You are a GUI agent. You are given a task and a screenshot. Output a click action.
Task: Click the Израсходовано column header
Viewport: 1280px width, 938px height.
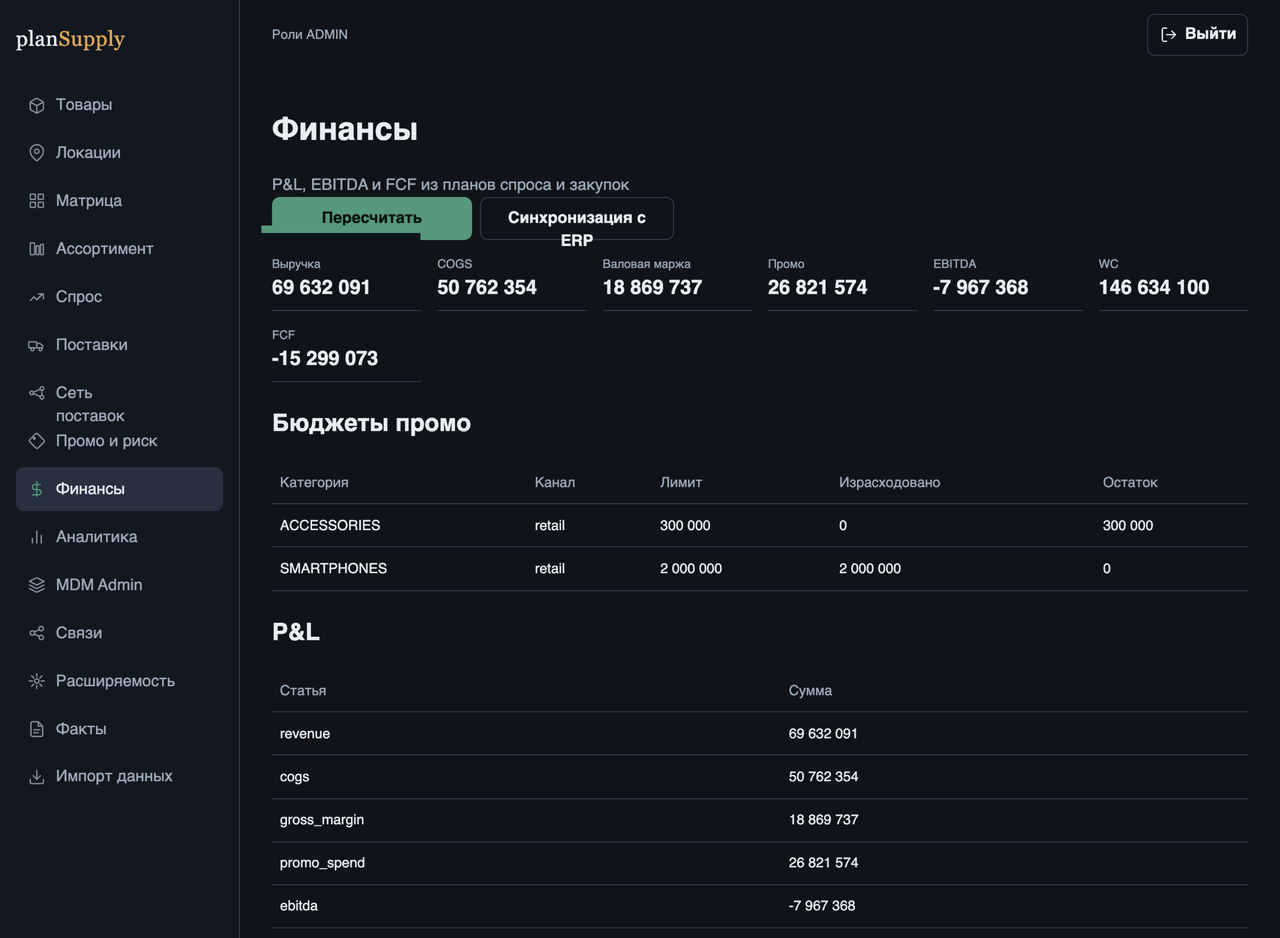[x=890, y=482]
